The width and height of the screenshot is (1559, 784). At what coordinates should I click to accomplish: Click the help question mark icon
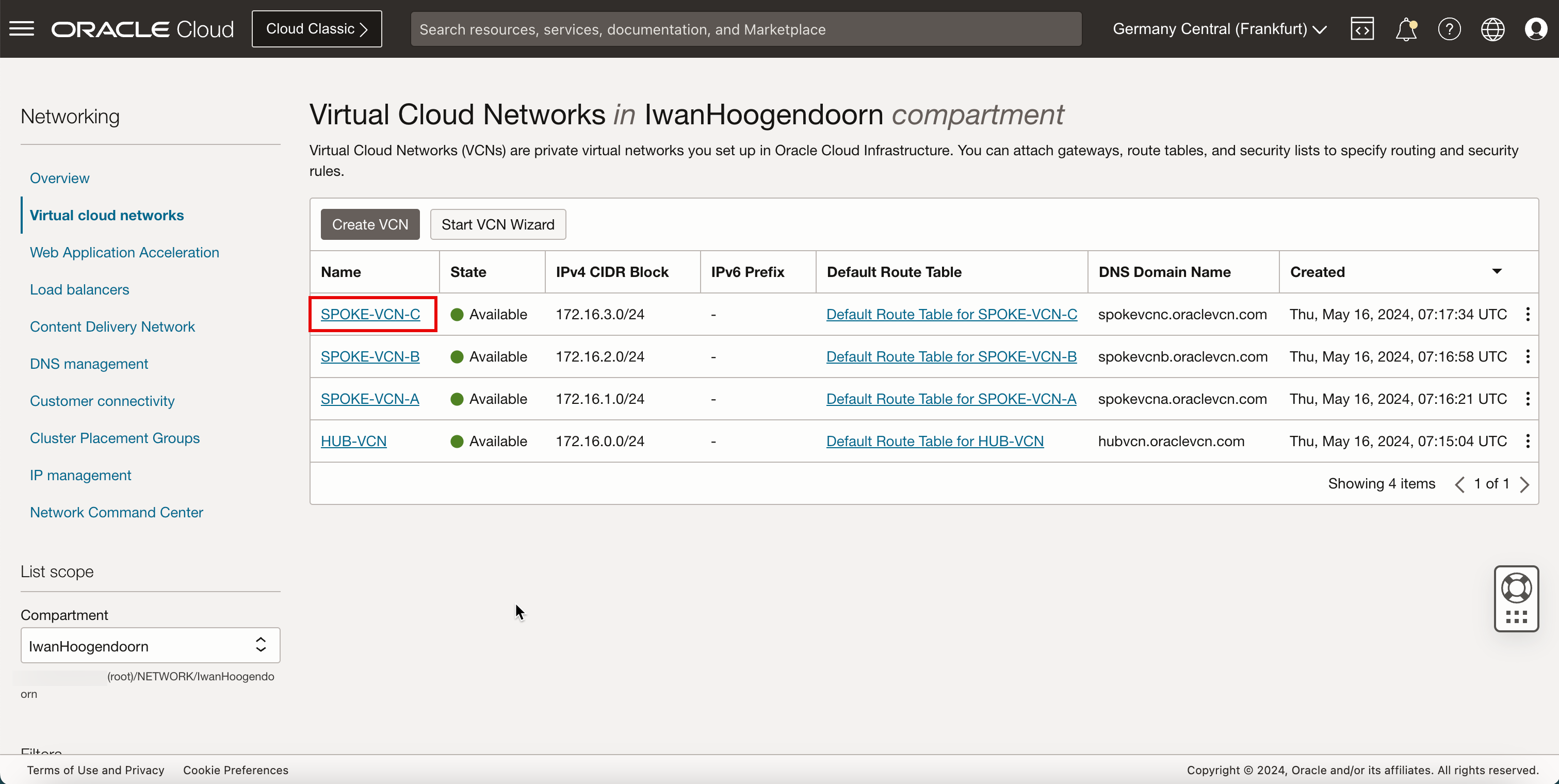[x=1450, y=29]
